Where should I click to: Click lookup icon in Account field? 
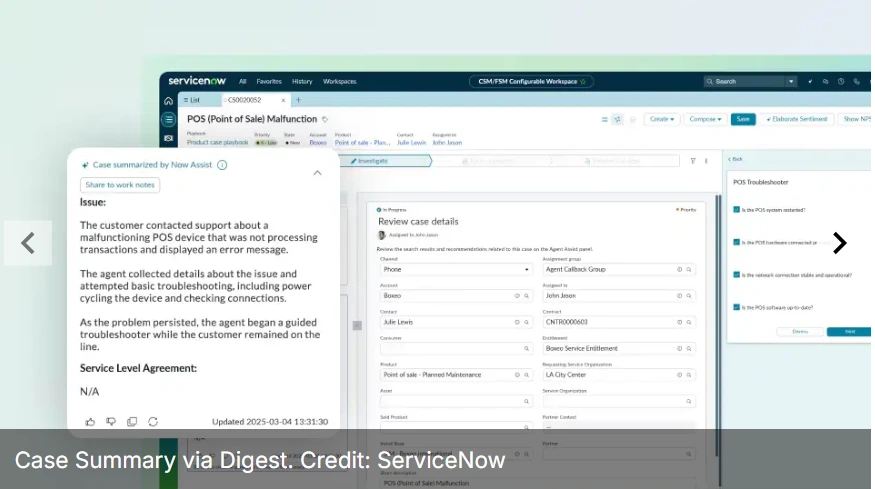[526, 296]
